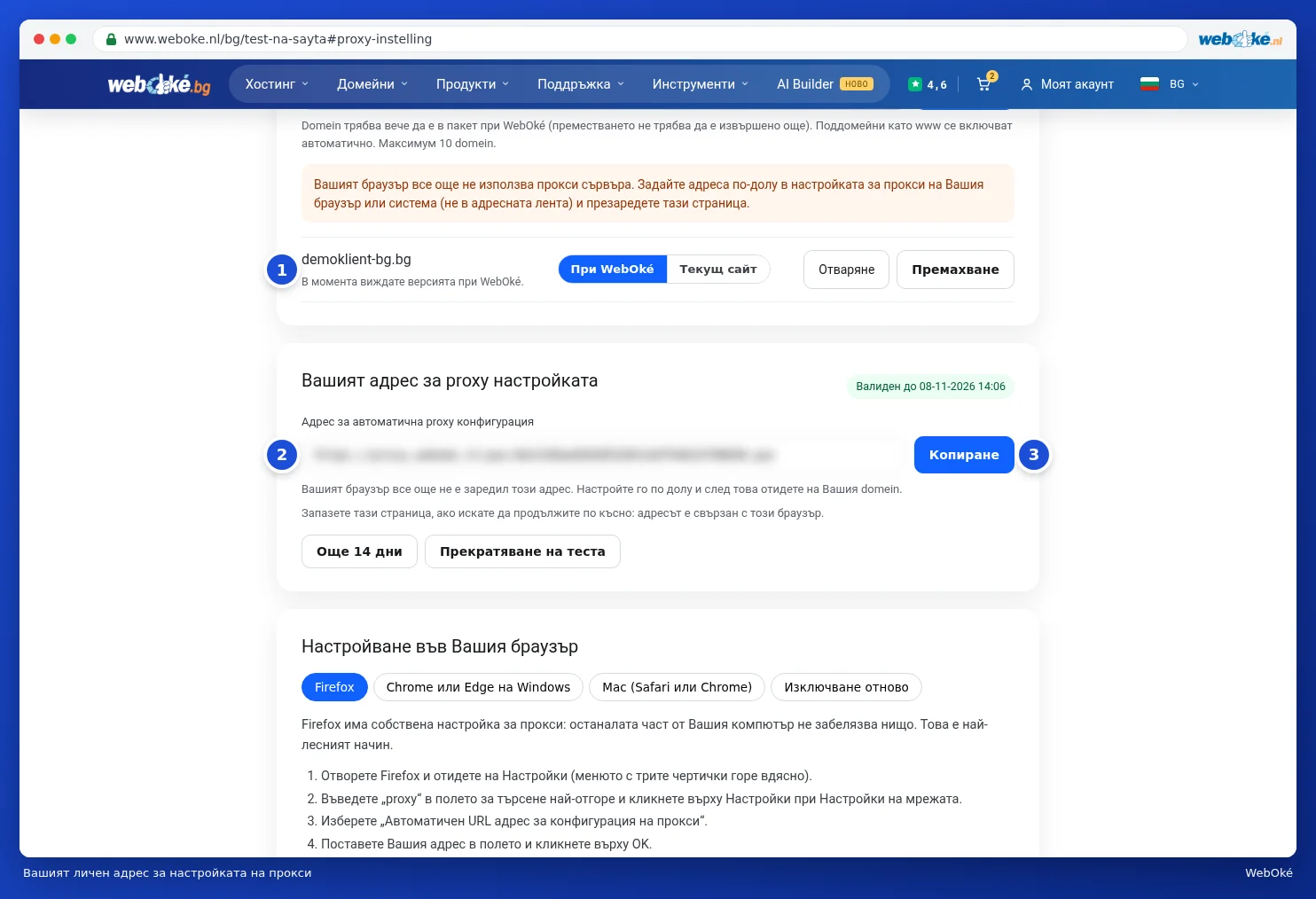Select the Mac (Safari или Chrome) tab
Image resolution: width=1316 pixels, height=899 pixels.
[678, 687]
